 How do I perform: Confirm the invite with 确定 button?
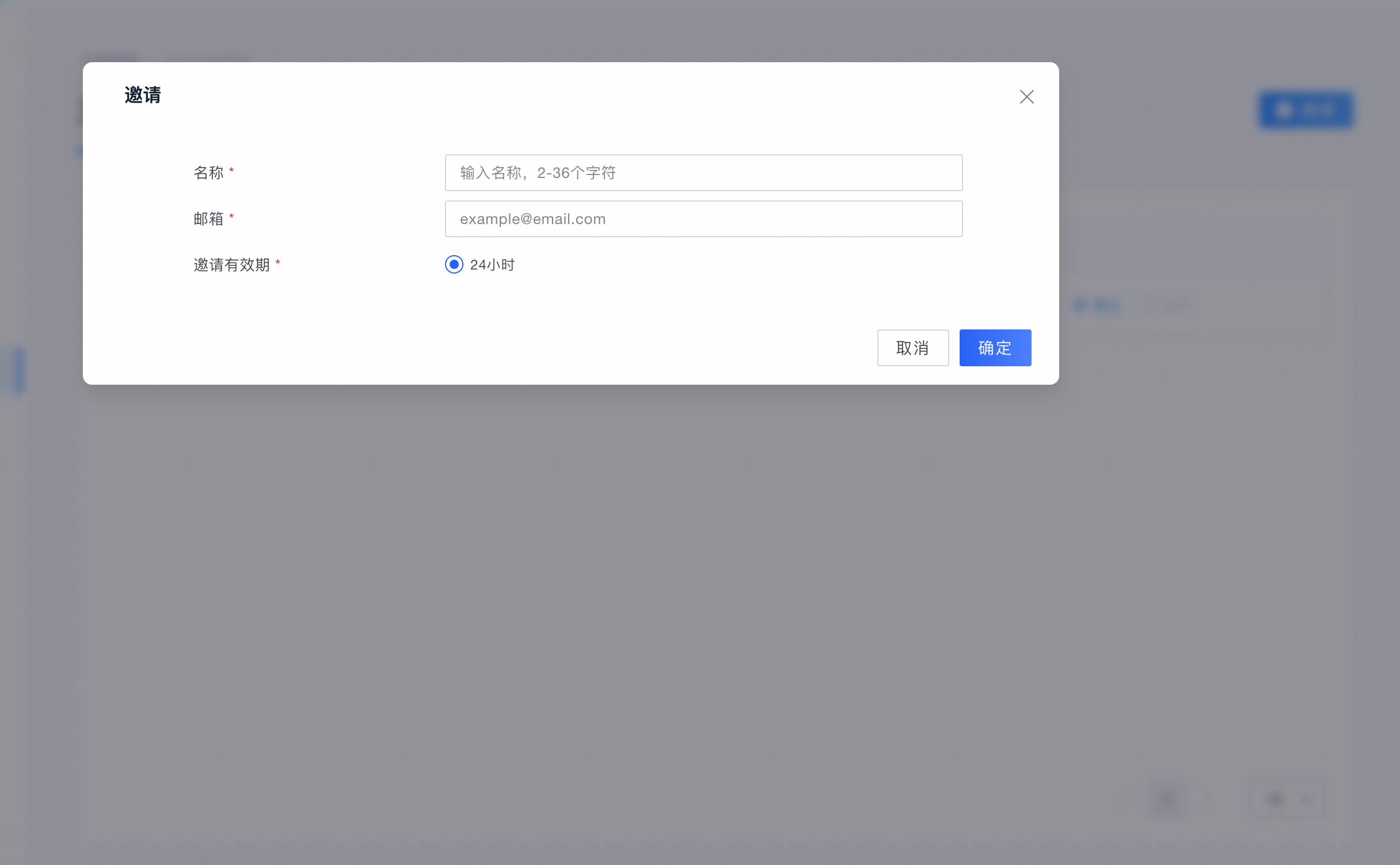point(995,348)
